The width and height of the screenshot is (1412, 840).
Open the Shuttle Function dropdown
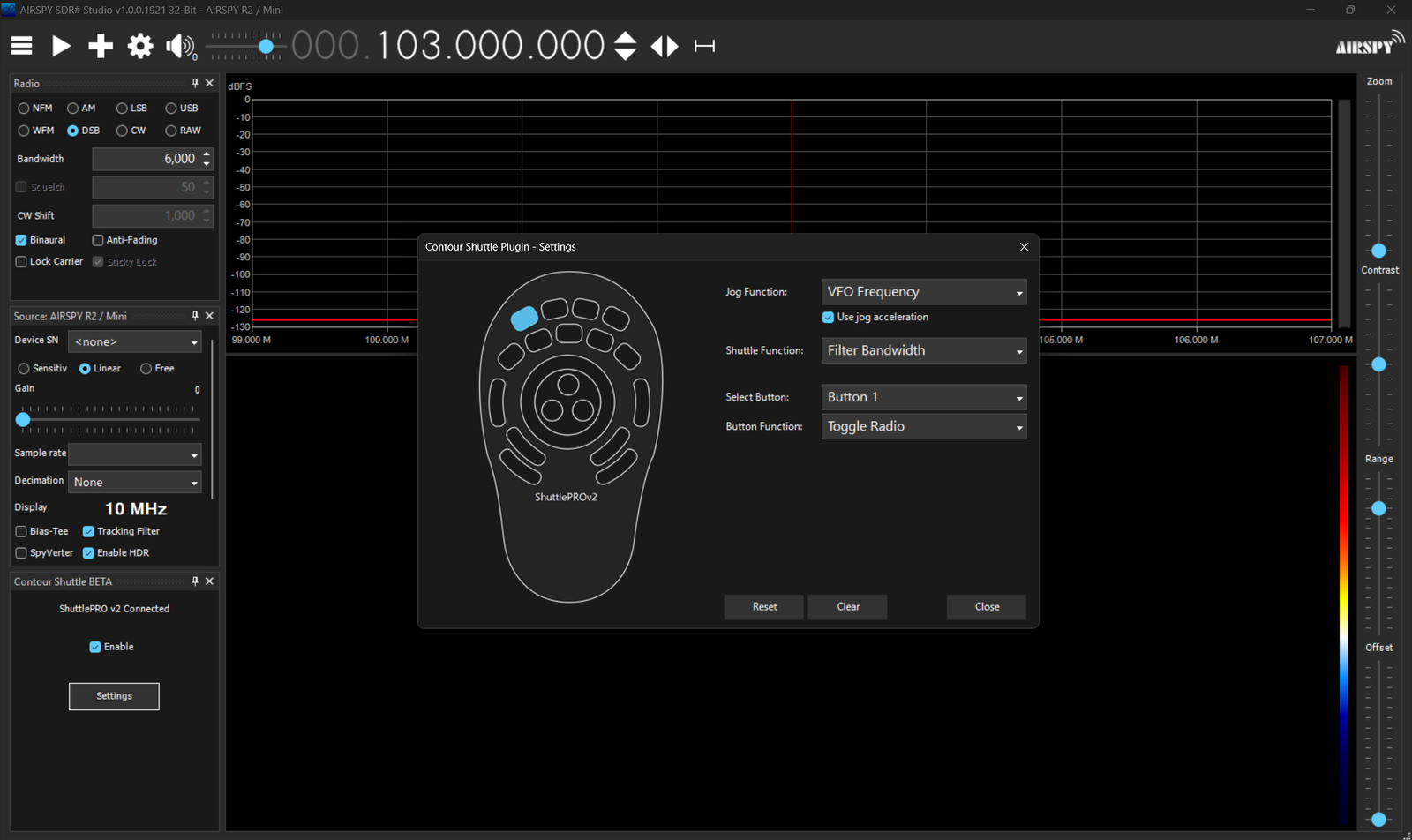924,350
